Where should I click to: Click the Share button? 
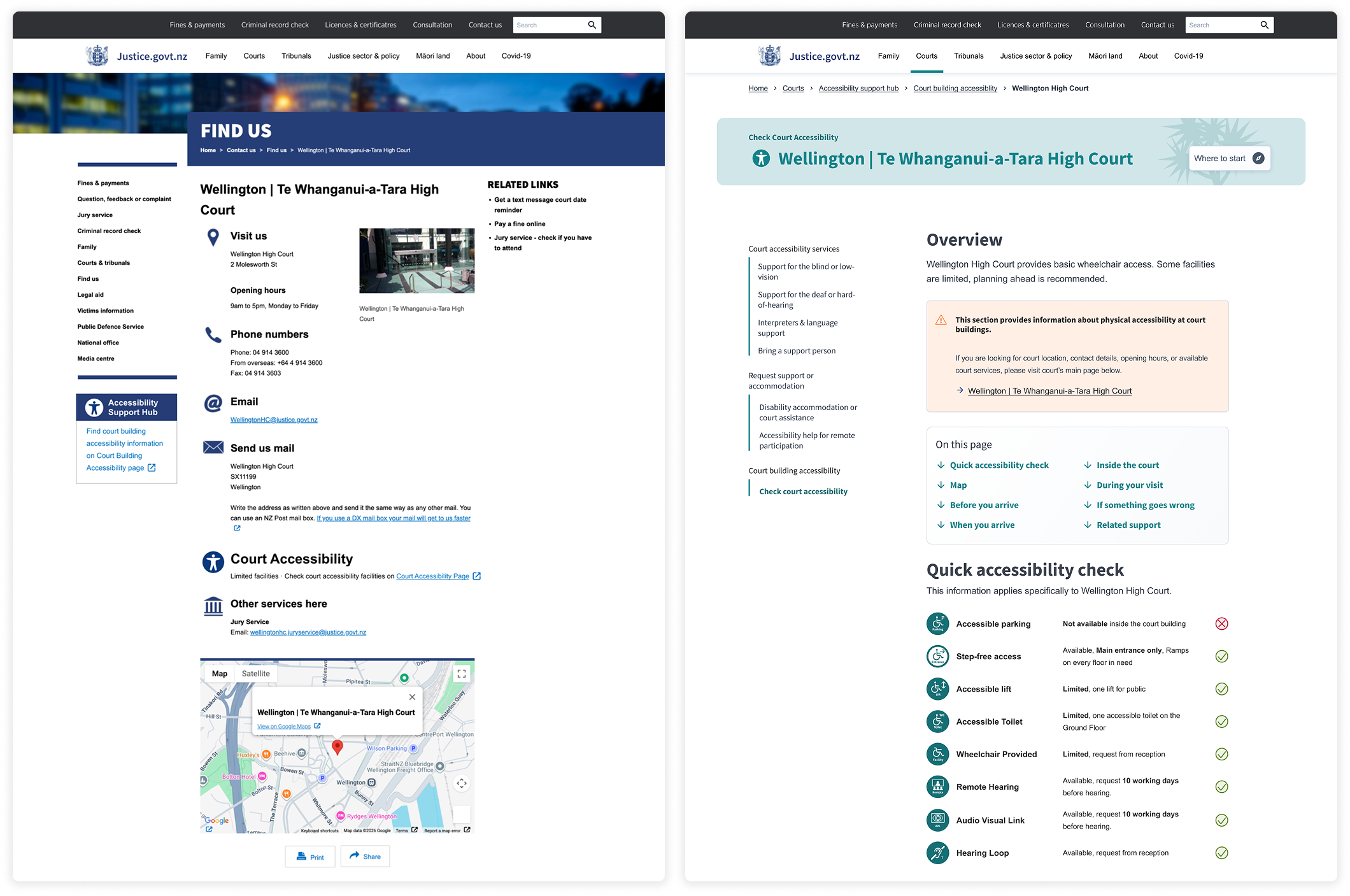365,857
